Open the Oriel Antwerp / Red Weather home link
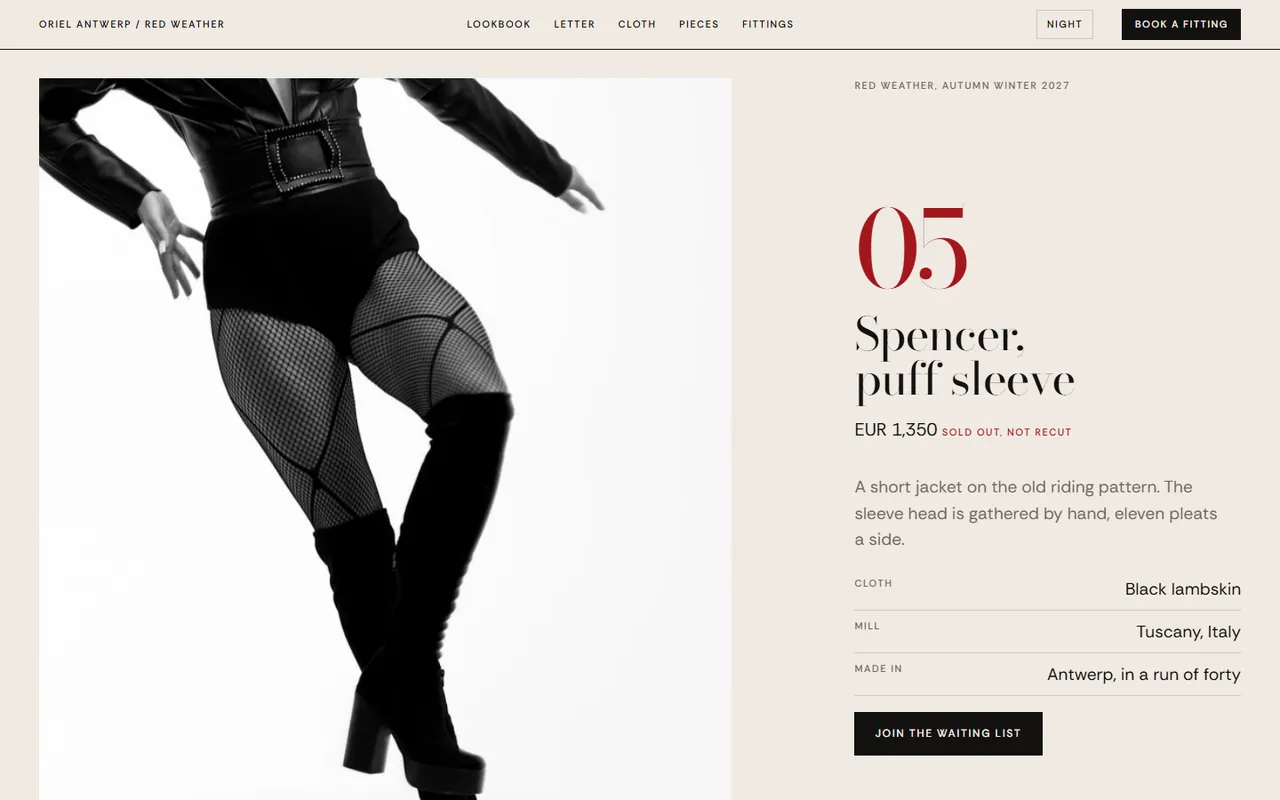 132,24
